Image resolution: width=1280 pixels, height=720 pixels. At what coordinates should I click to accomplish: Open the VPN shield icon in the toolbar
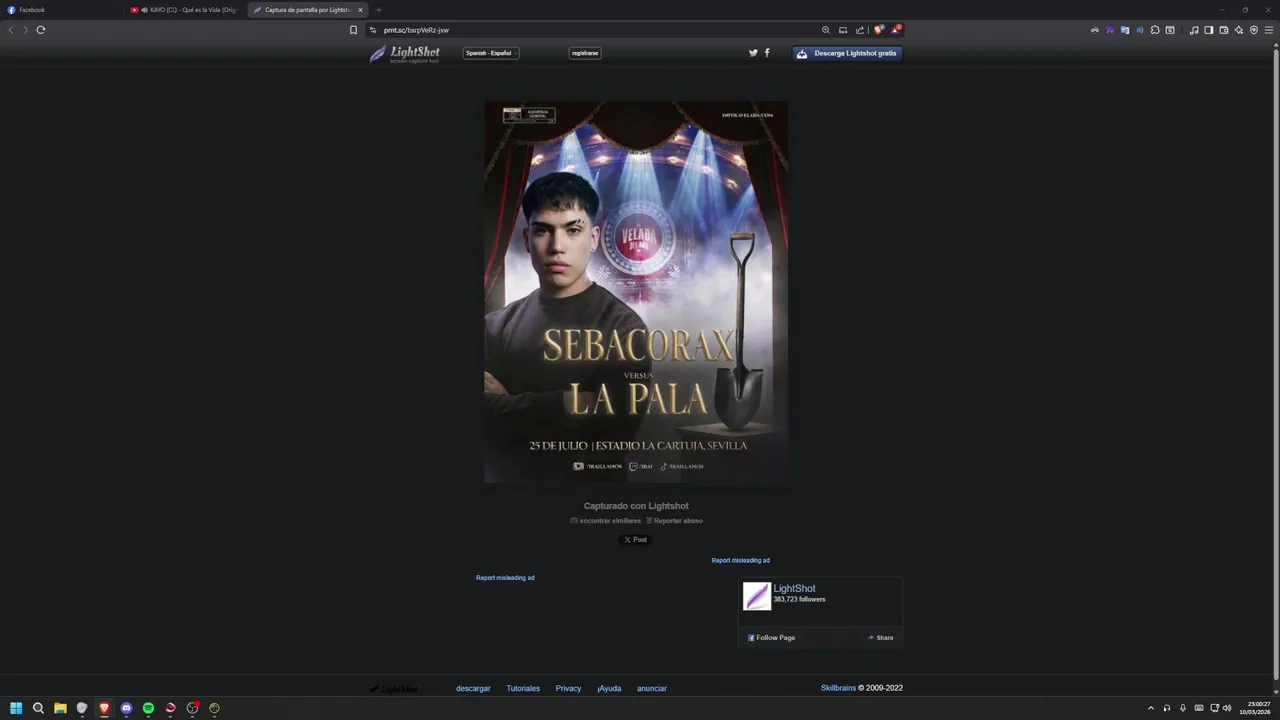click(x=1254, y=30)
